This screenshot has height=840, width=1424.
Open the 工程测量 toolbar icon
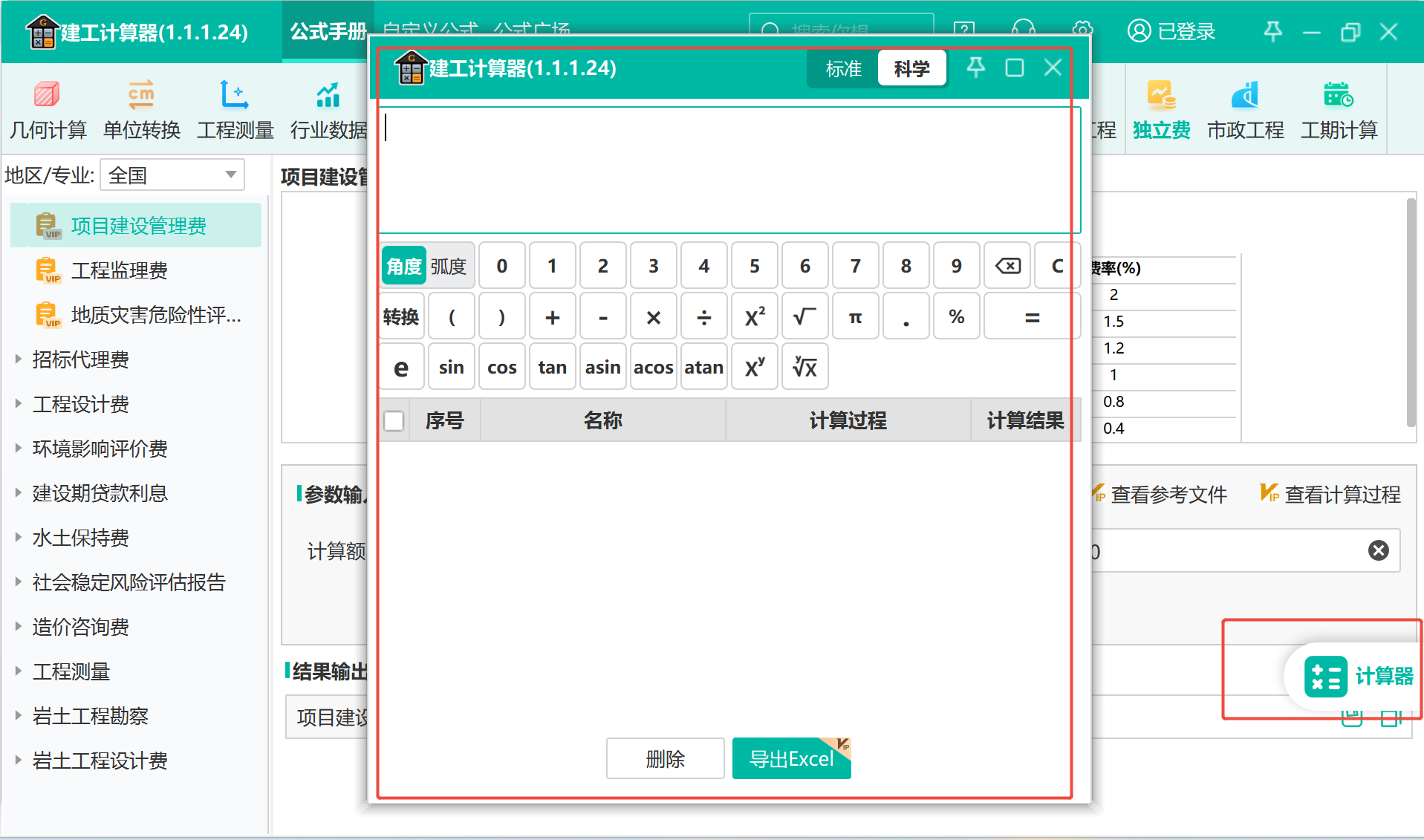pyautogui.click(x=235, y=110)
